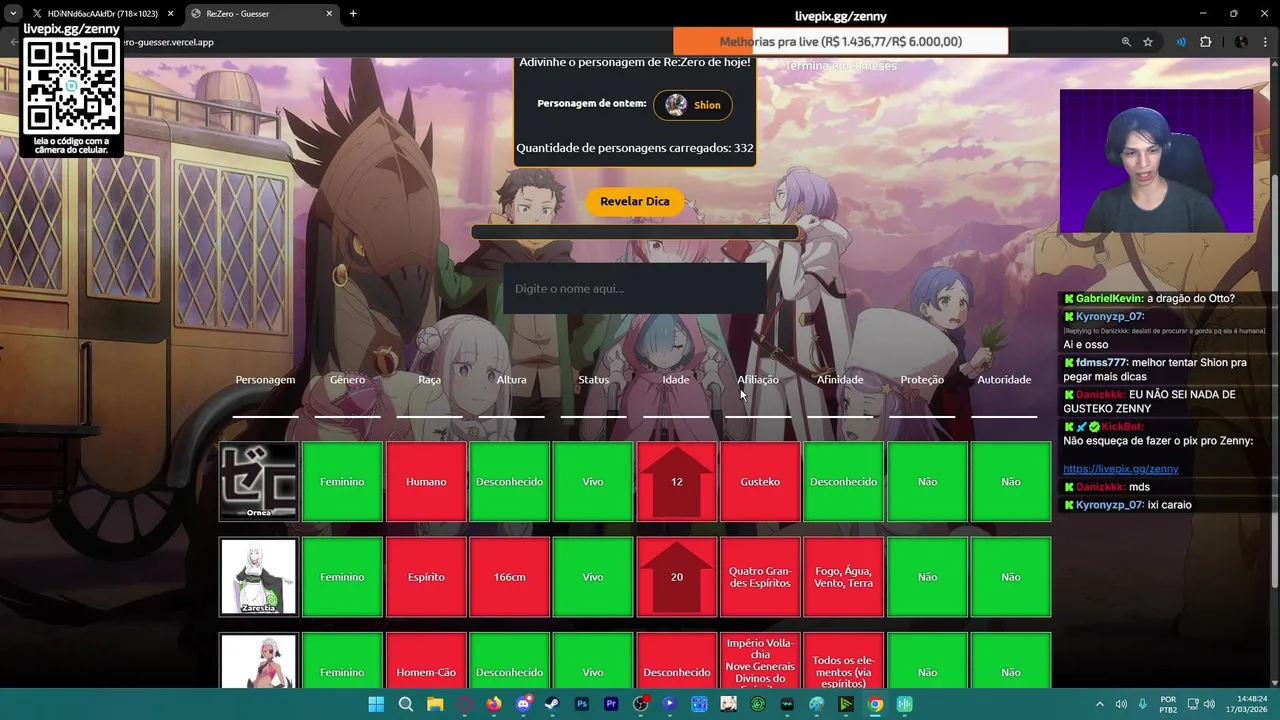The image size is (1280, 720).
Task: Click the 166cm height cell
Action: click(510, 577)
